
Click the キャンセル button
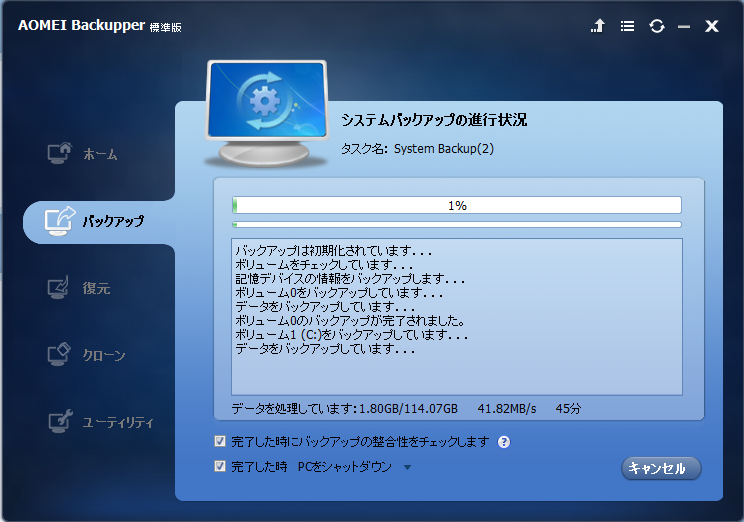[661, 468]
